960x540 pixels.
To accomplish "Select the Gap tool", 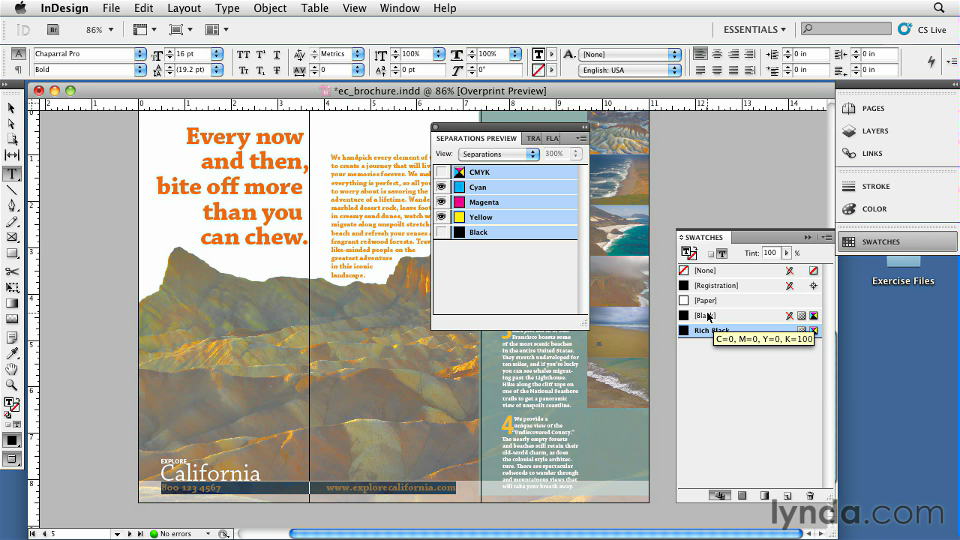I will (x=12, y=155).
